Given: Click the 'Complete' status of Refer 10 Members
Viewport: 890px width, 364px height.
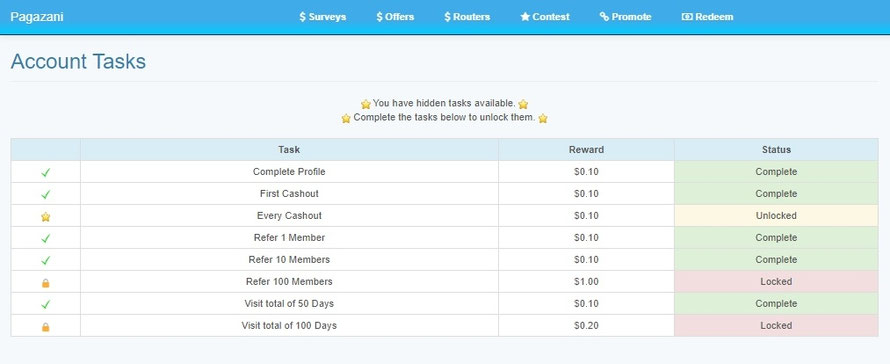Looking at the screenshot, I should 776,260.
